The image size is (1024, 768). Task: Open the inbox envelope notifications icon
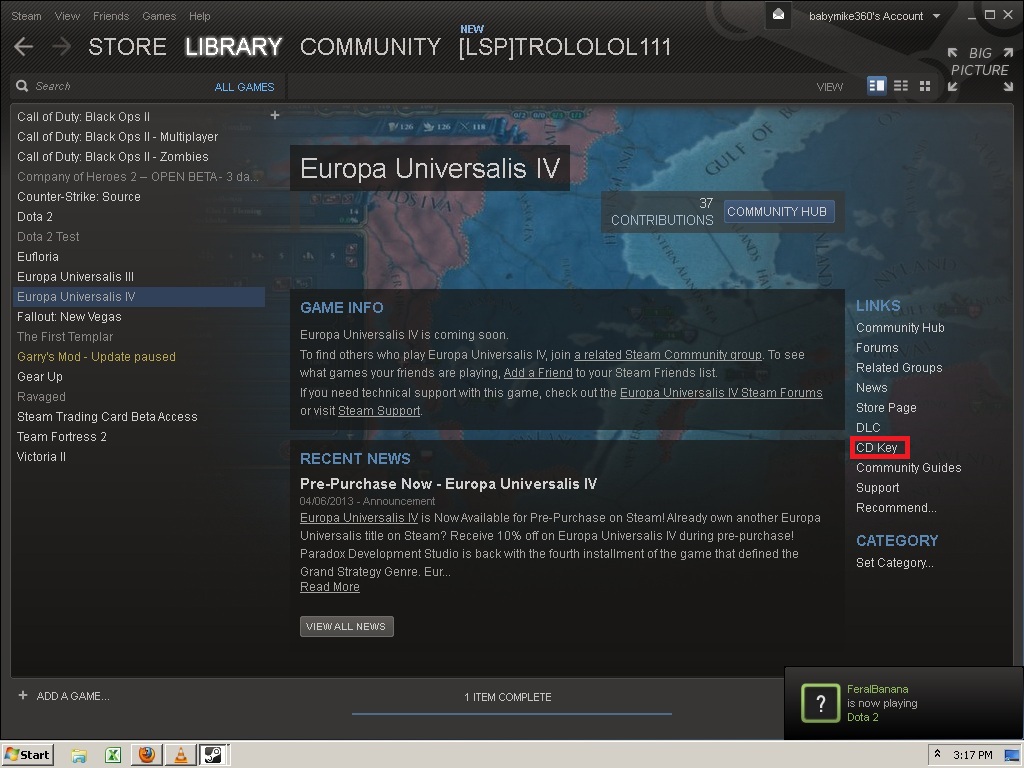pos(778,15)
